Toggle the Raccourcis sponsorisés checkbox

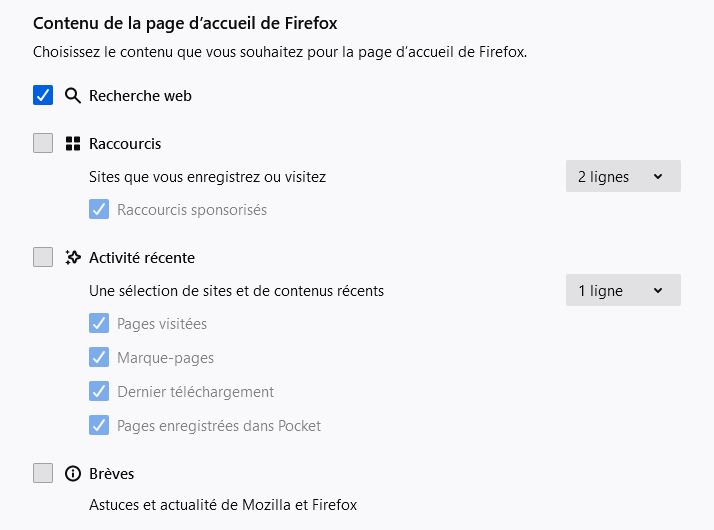(x=99, y=210)
